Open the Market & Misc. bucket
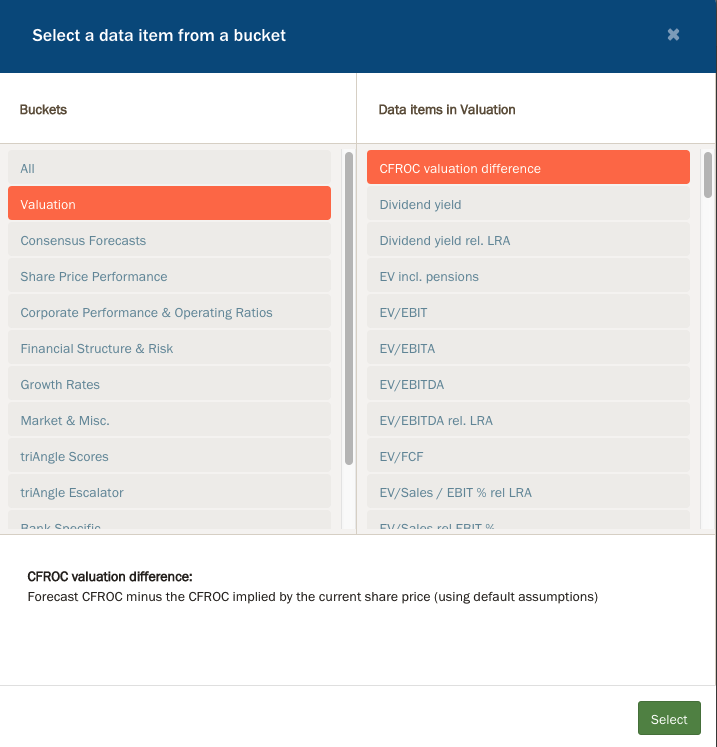 pos(169,420)
